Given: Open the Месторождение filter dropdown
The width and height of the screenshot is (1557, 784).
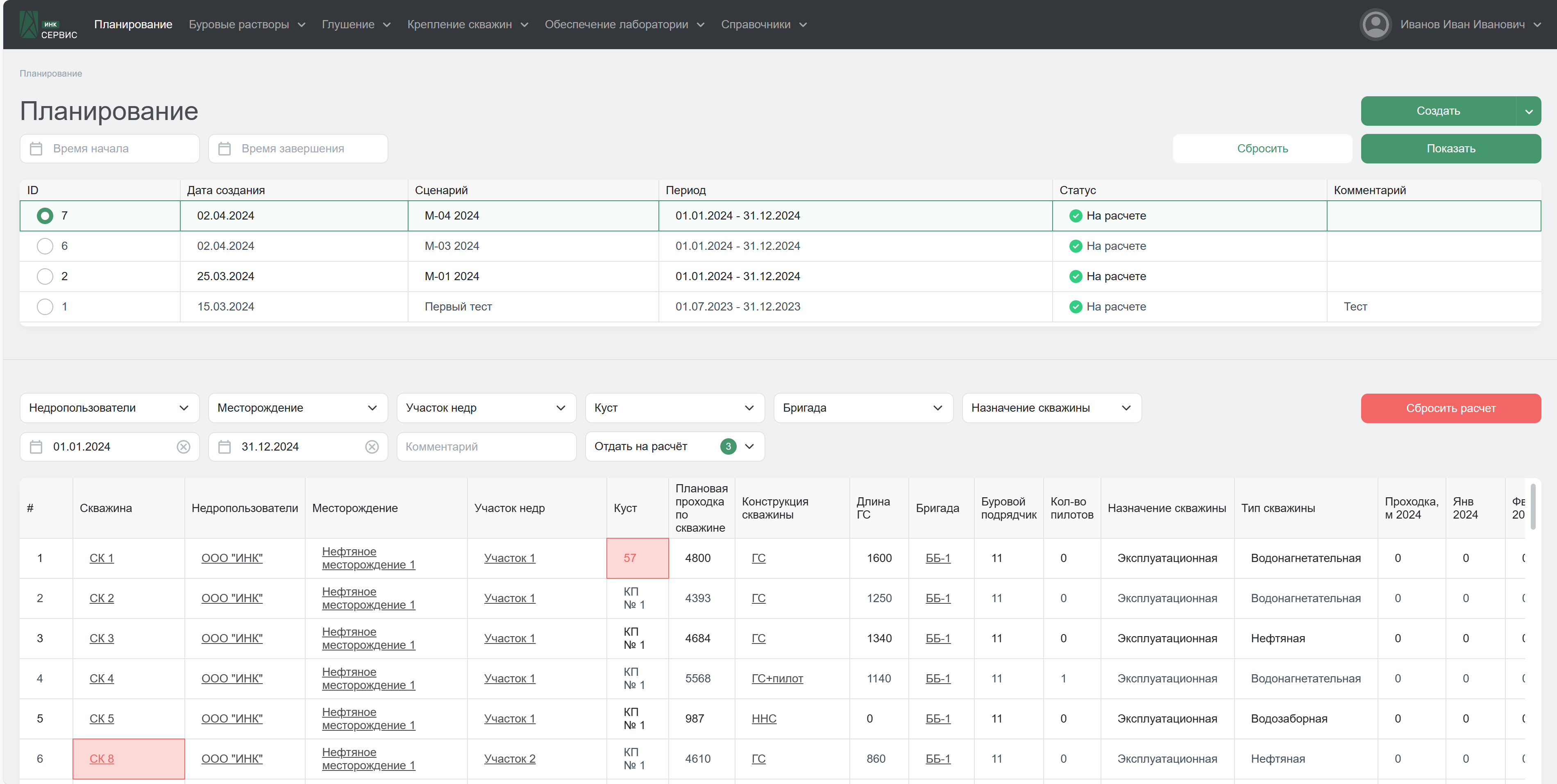Looking at the screenshot, I should pyautogui.click(x=298, y=408).
